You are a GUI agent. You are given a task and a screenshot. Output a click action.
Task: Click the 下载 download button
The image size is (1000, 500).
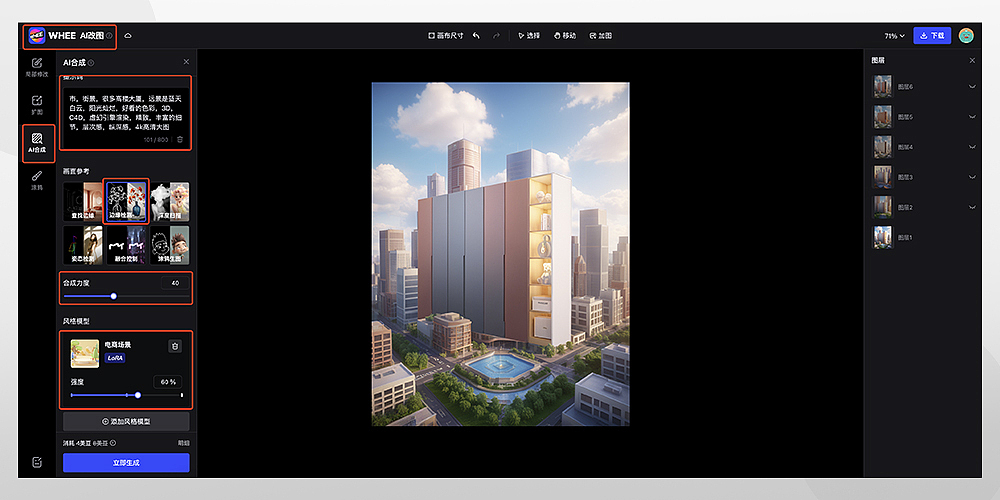932,36
